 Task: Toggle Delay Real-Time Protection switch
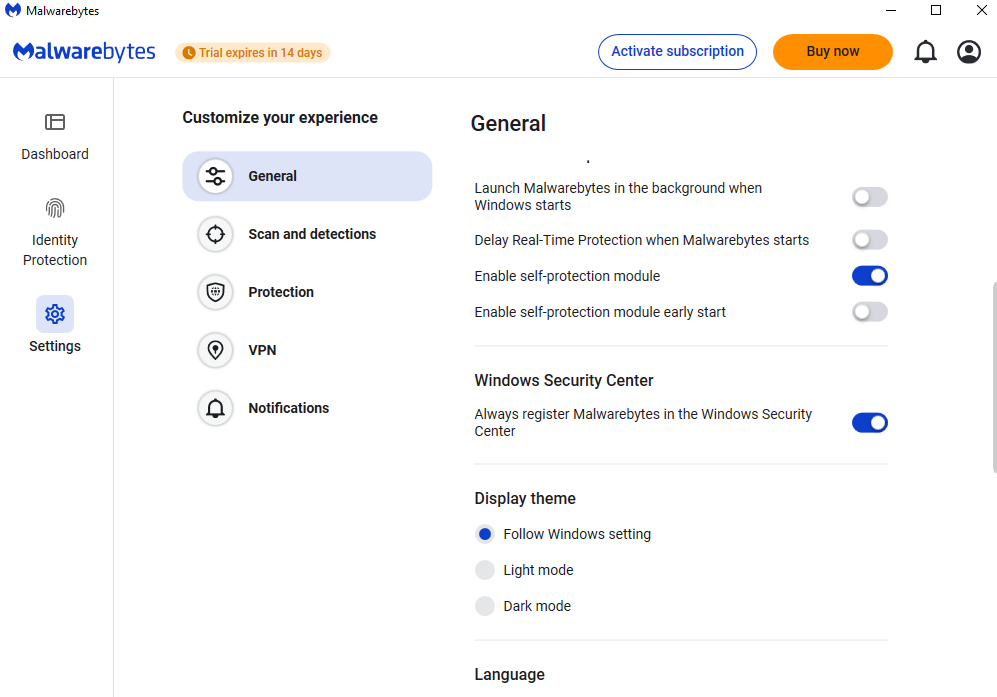pyautogui.click(x=869, y=240)
